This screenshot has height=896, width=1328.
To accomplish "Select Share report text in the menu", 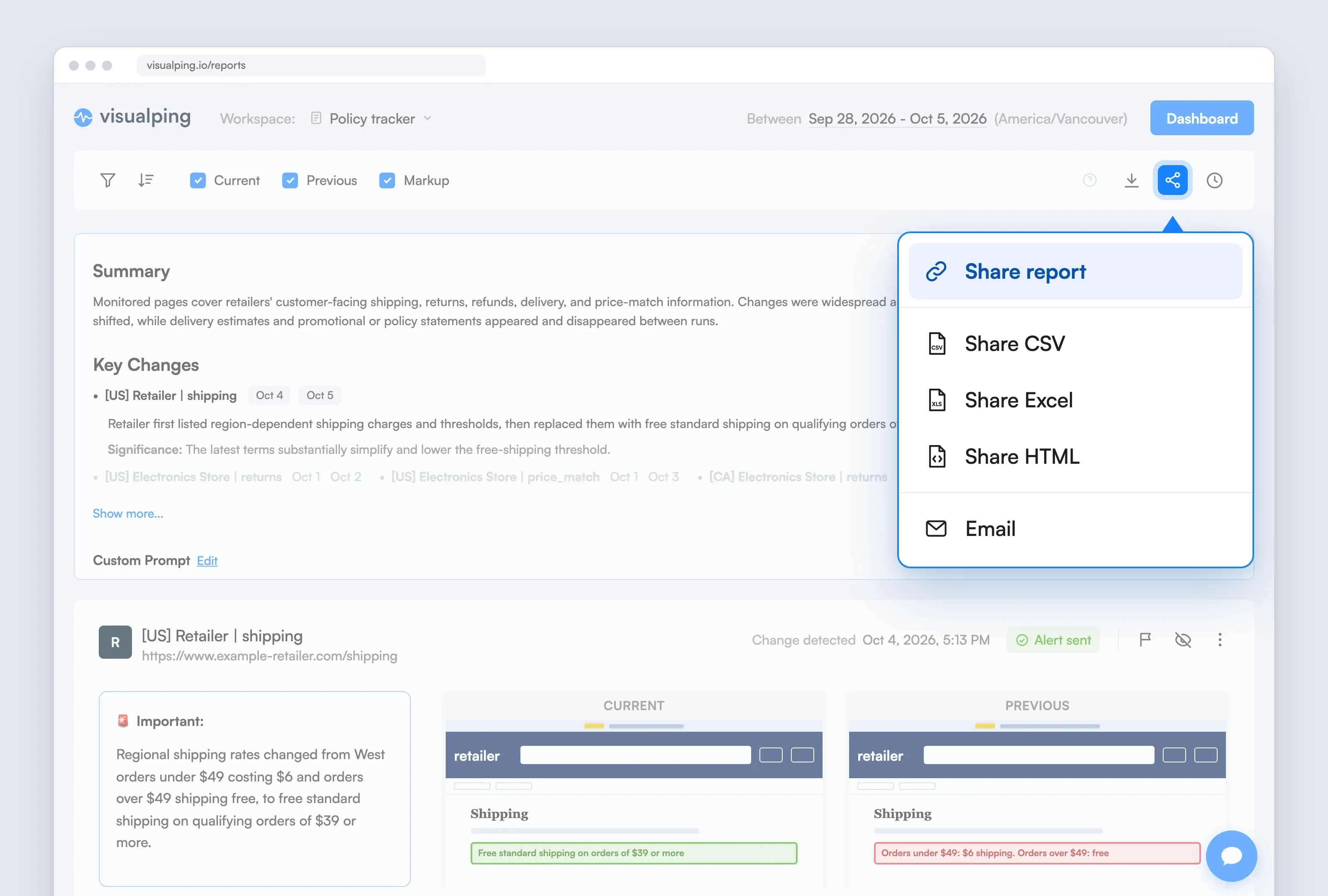I will point(1025,272).
